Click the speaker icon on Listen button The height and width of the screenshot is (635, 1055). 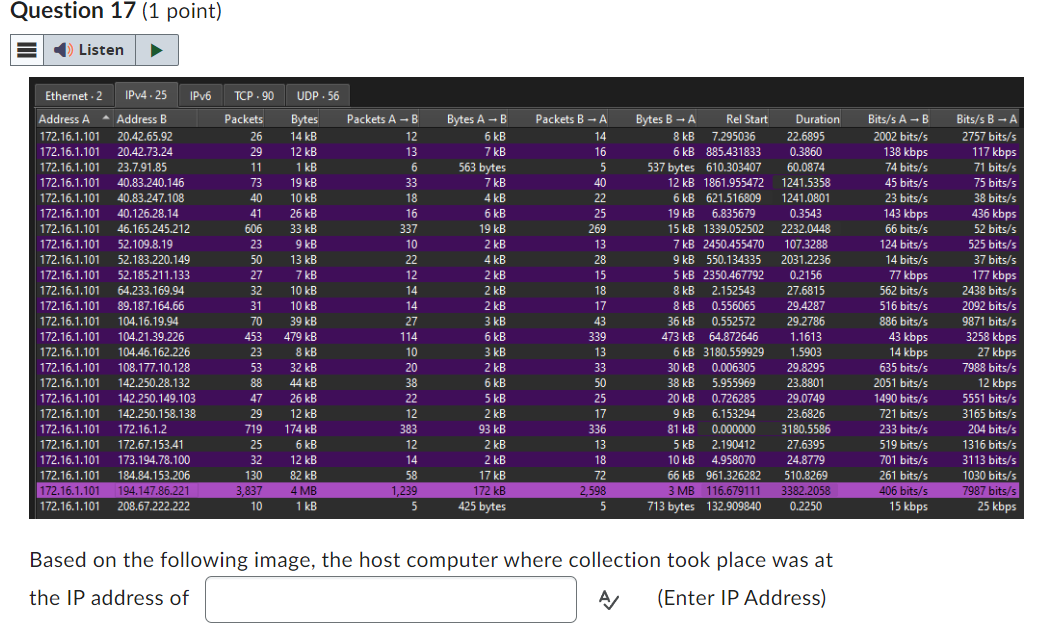(61, 50)
